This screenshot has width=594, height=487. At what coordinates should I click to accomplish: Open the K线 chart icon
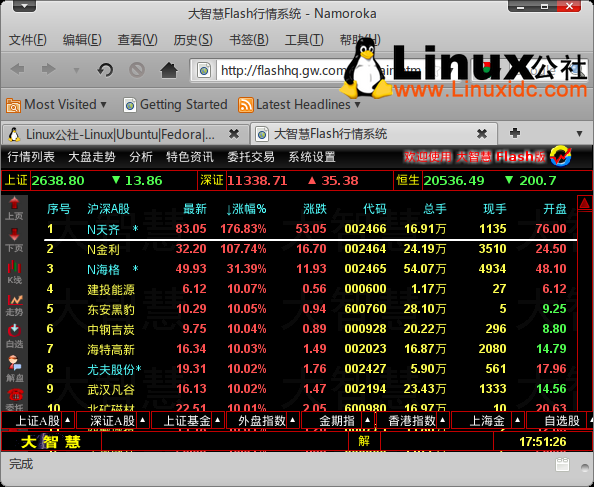[14, 272]
